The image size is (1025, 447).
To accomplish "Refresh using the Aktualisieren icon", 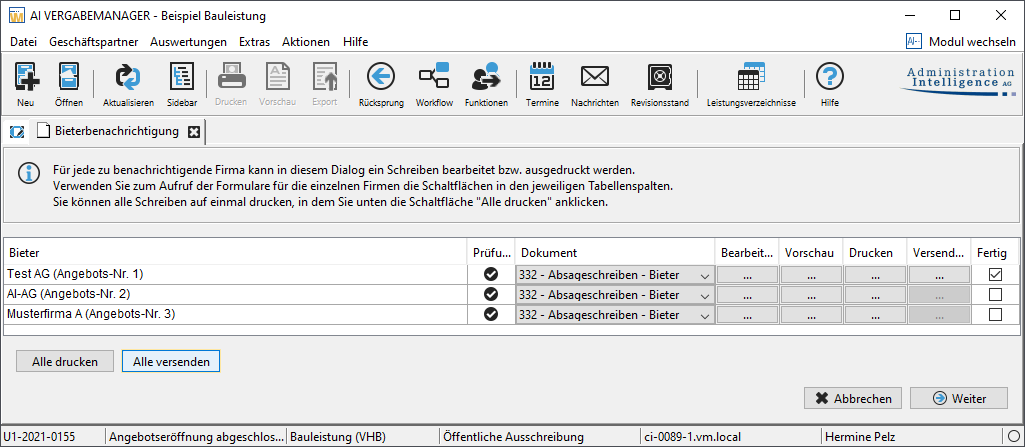I will pyautogui.click(x=128, y=78).
